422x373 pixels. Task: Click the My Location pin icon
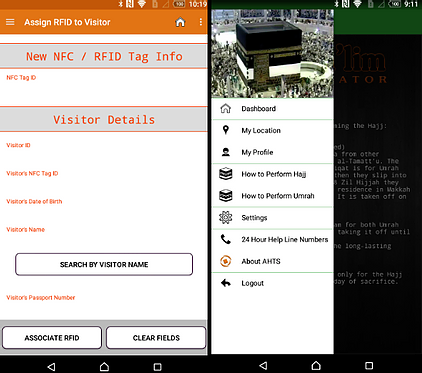(x=226, y=130)
